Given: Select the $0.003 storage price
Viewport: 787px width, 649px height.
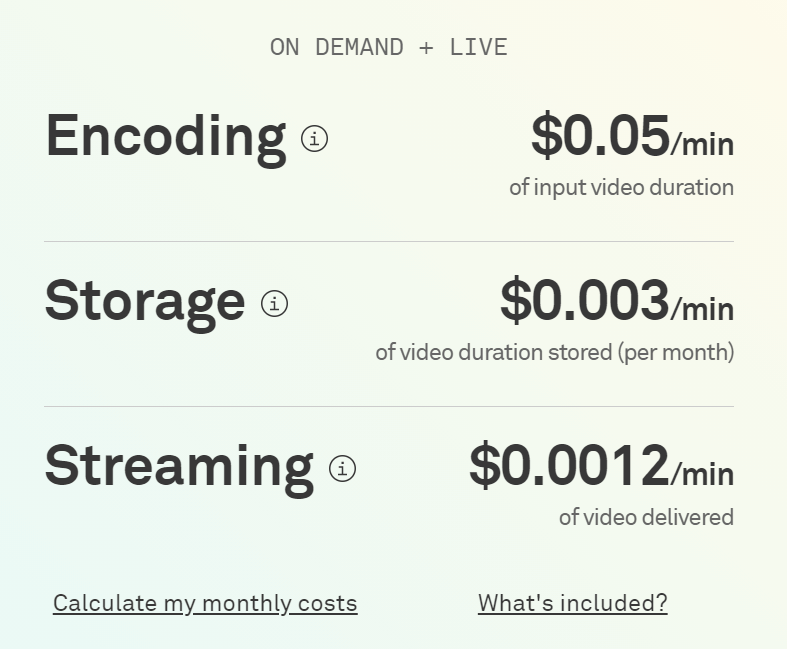Looking at the screenshot, I should [585, 301].
